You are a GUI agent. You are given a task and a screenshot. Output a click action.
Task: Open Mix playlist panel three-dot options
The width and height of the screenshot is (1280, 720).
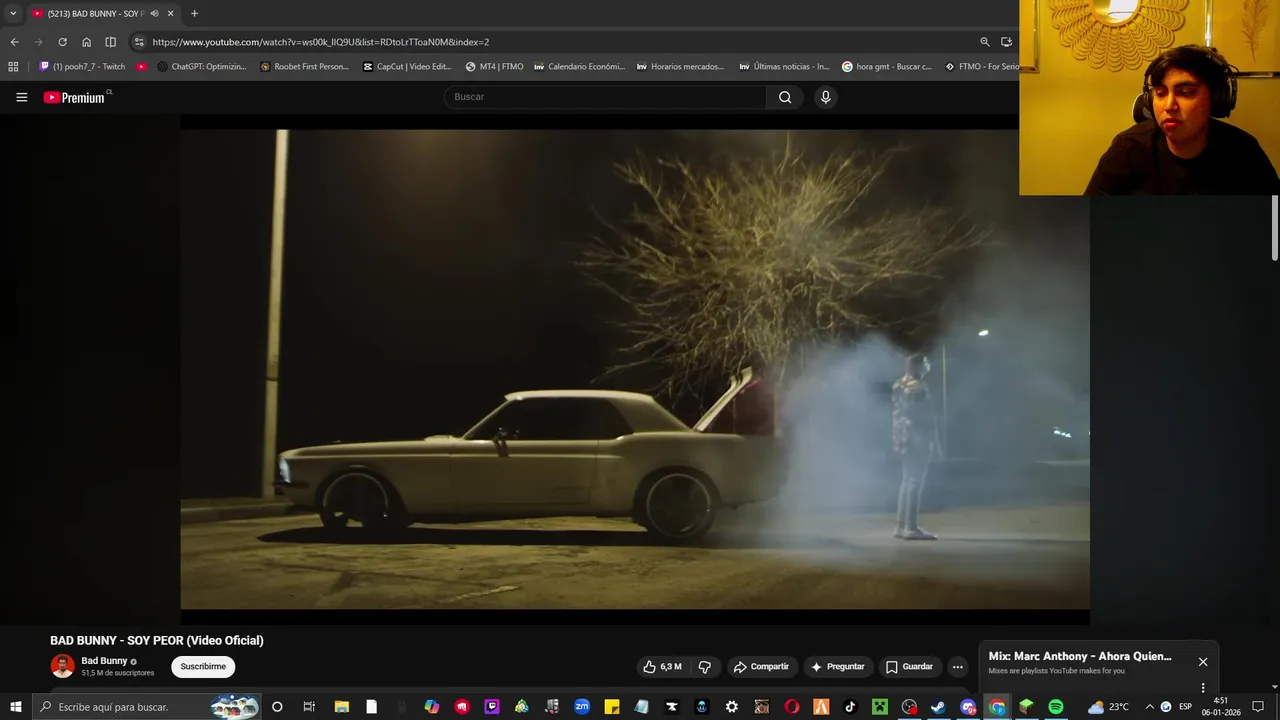(x=1203, y=688)
